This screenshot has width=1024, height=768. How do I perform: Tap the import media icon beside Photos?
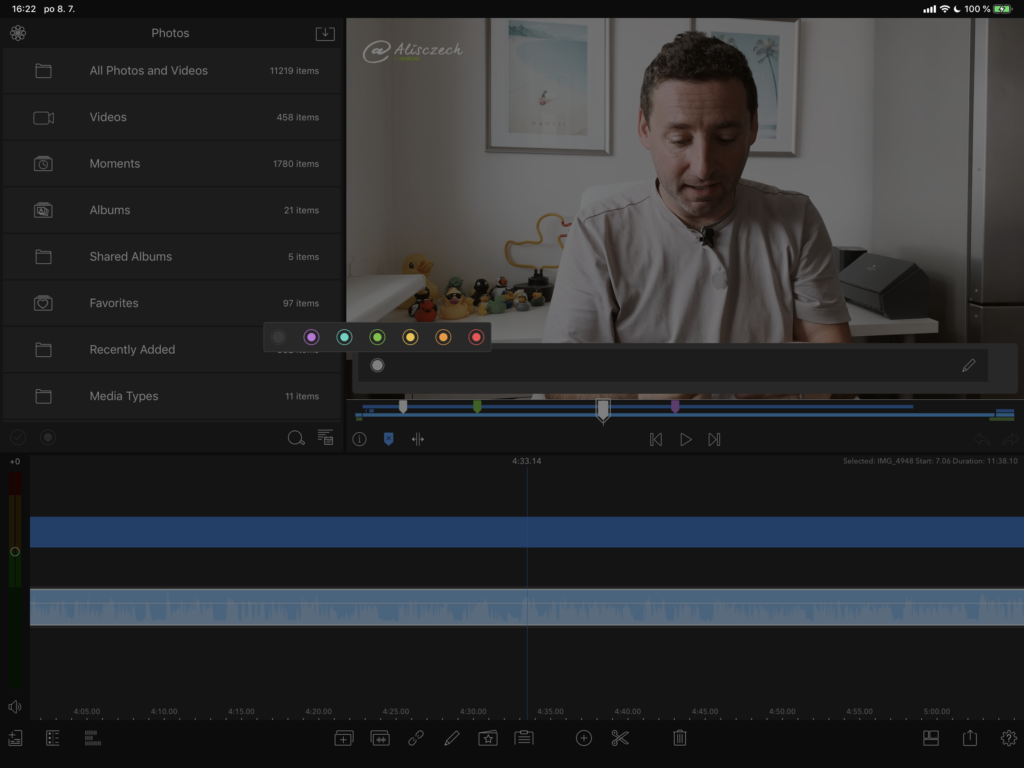point(325,33)
